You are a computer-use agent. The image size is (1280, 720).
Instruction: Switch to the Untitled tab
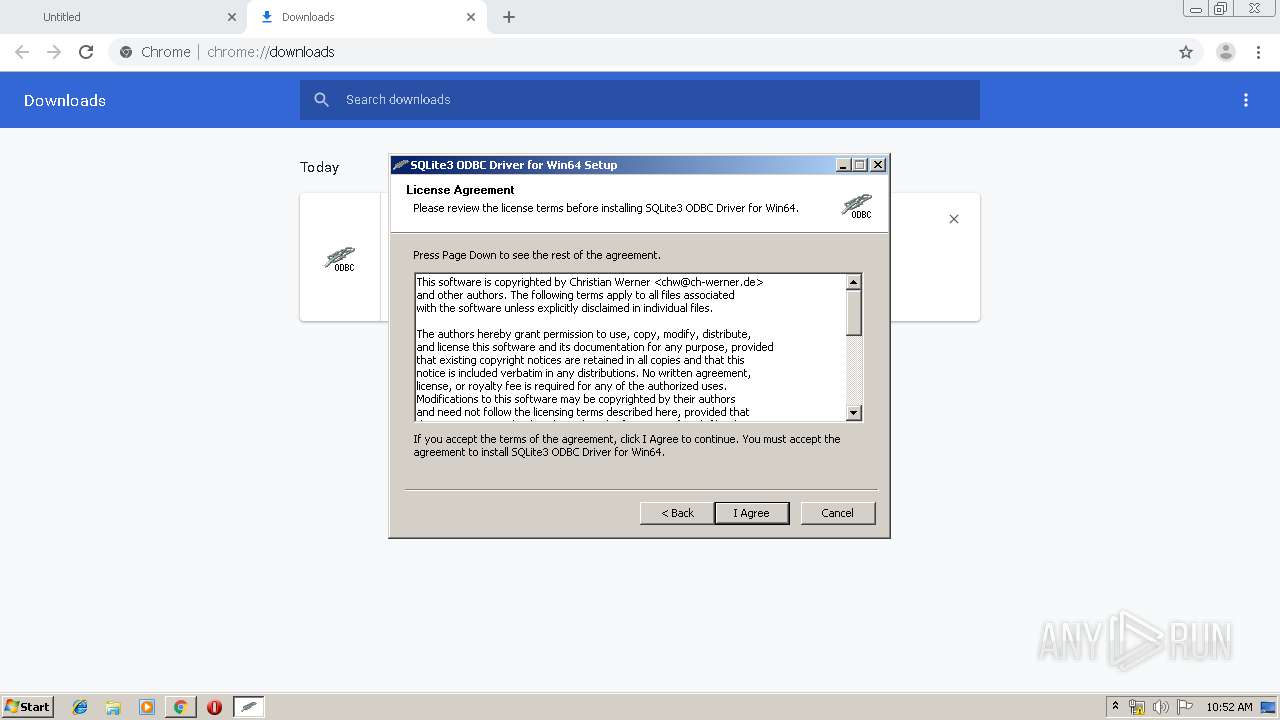tap(124, 17)
